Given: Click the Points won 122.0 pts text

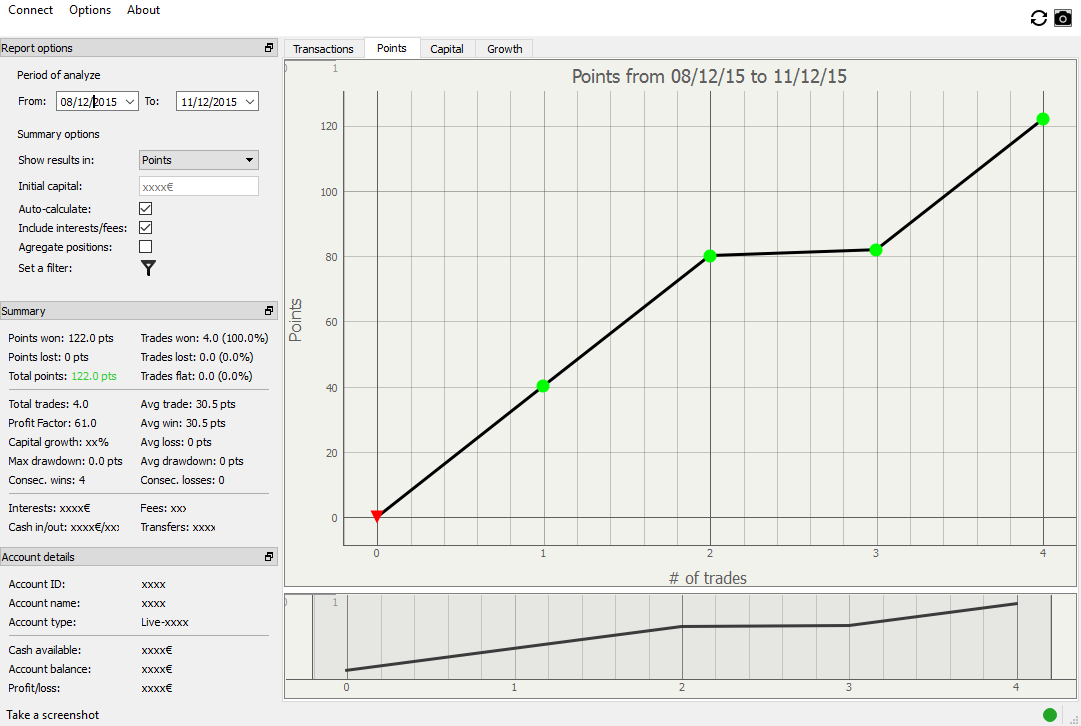Looking at the screenshot, I should (x=61, y=339).
